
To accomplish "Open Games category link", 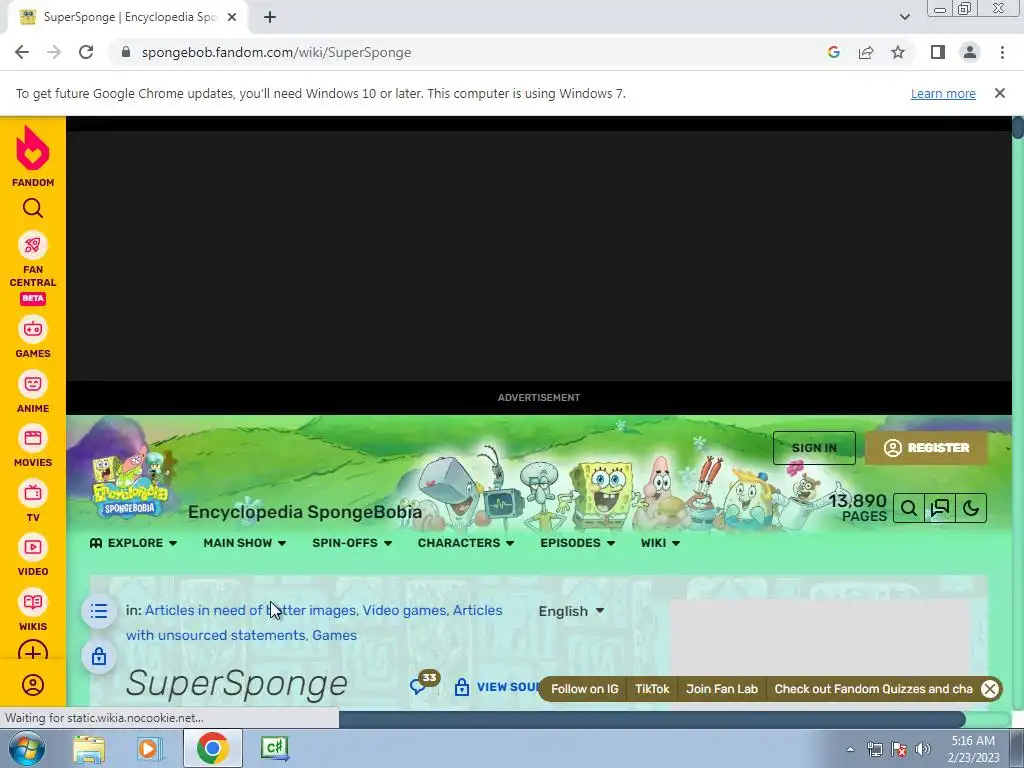I will [x=334, y=635].
